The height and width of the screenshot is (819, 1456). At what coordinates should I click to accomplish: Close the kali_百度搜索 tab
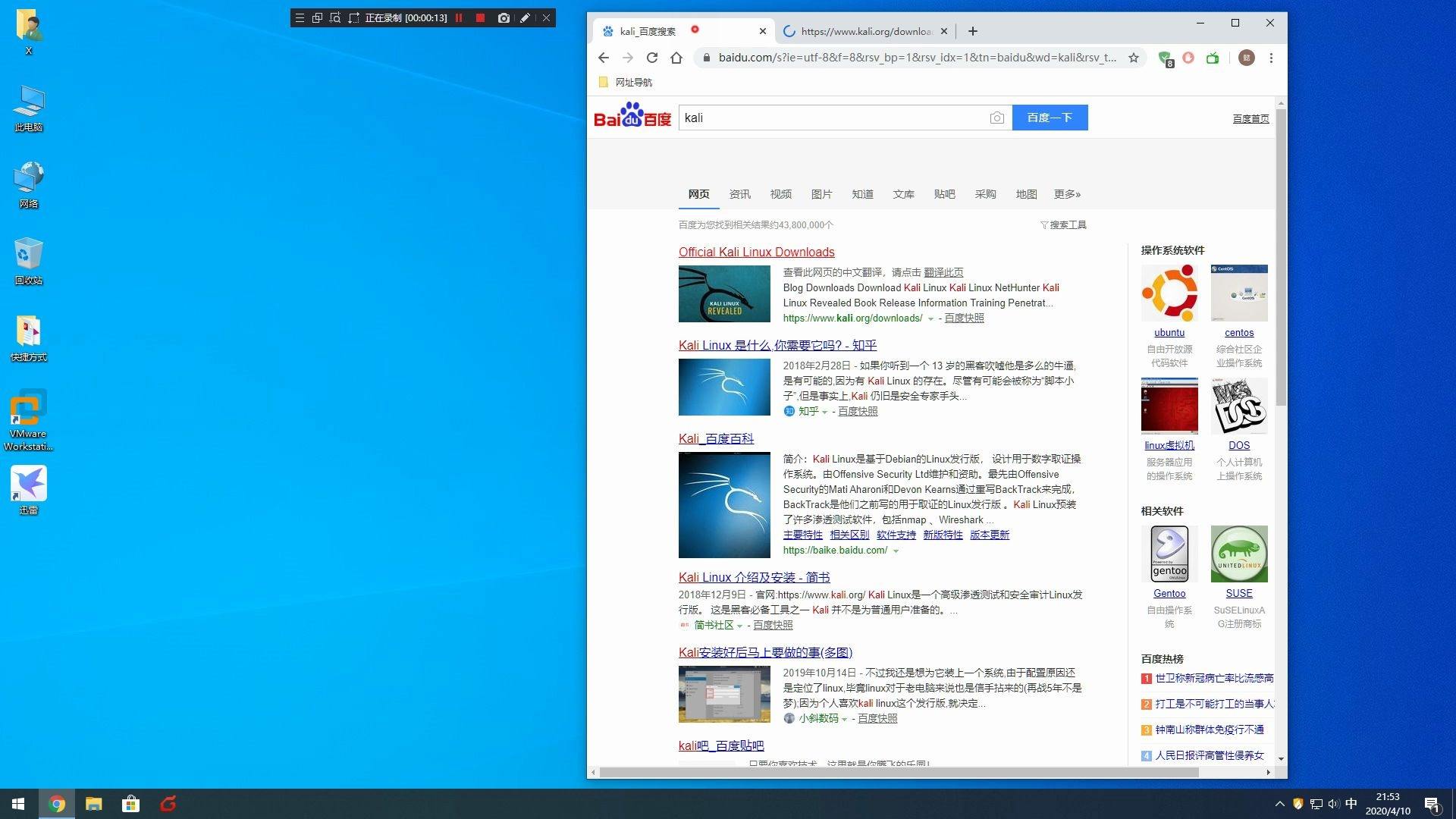click(x=763, y=31)
